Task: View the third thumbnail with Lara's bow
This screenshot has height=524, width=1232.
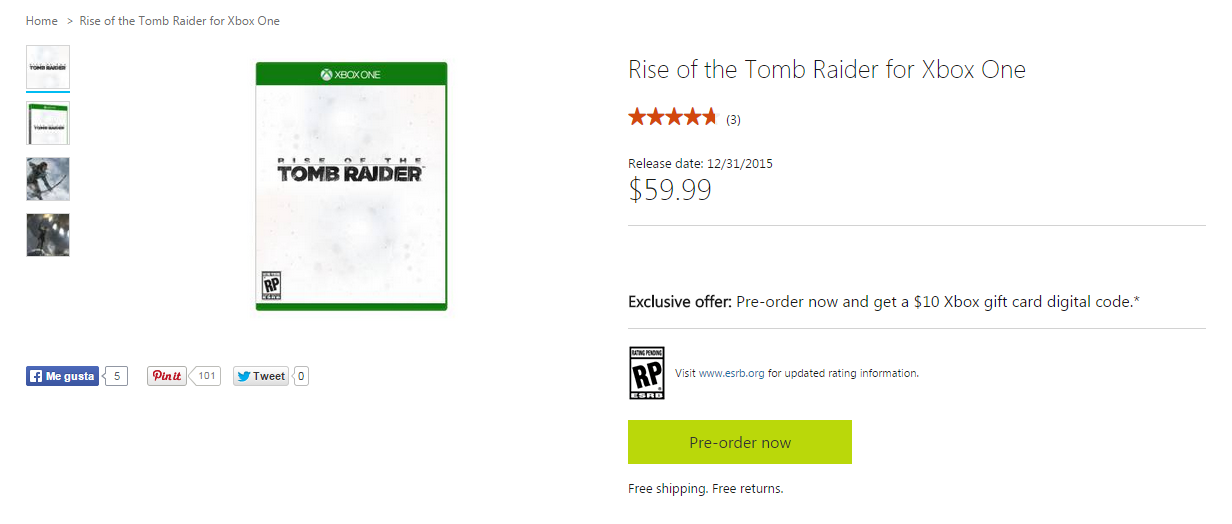Action: pyautogui.click(x=48, y=179)
